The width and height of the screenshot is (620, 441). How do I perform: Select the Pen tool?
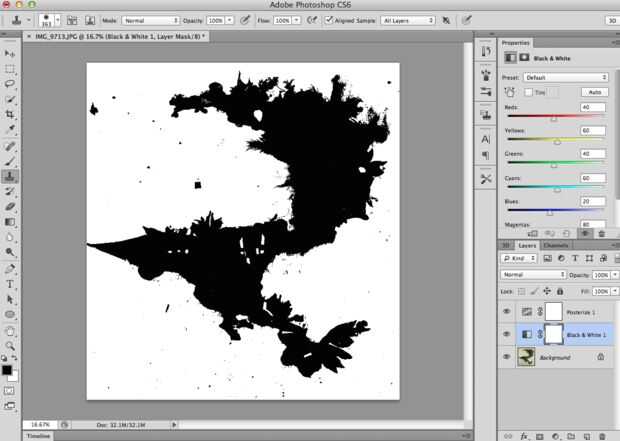tap(10, 269)
